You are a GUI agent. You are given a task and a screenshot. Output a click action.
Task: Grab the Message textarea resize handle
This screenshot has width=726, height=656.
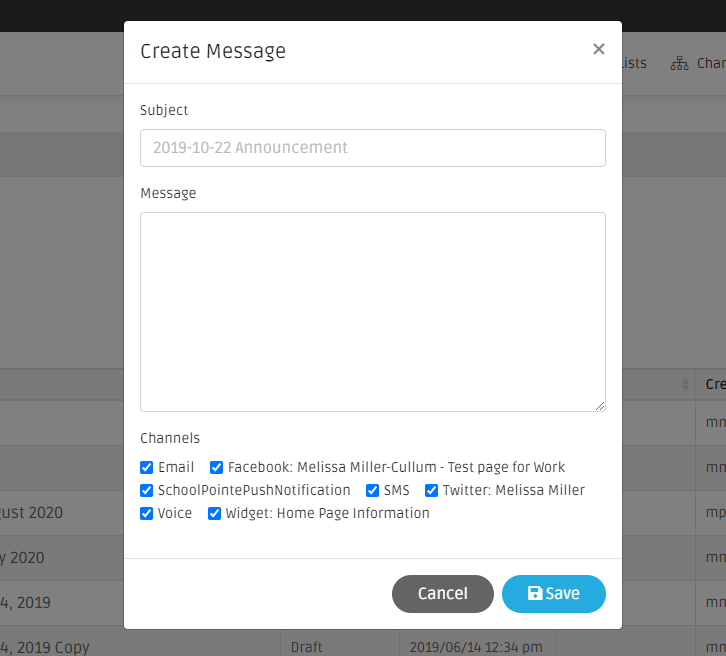(600, 406)
